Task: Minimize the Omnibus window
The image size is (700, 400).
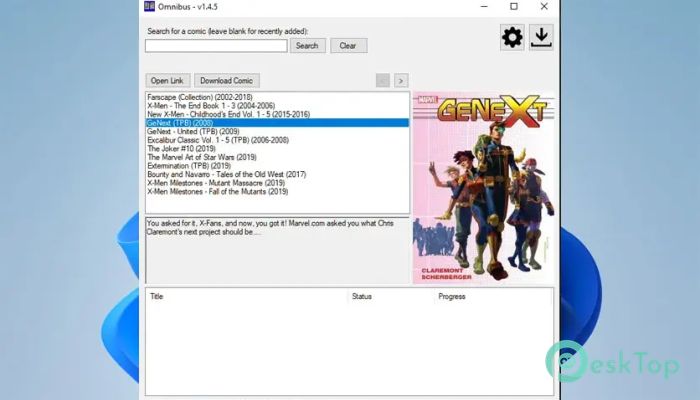Action: [x=486, y=7]
